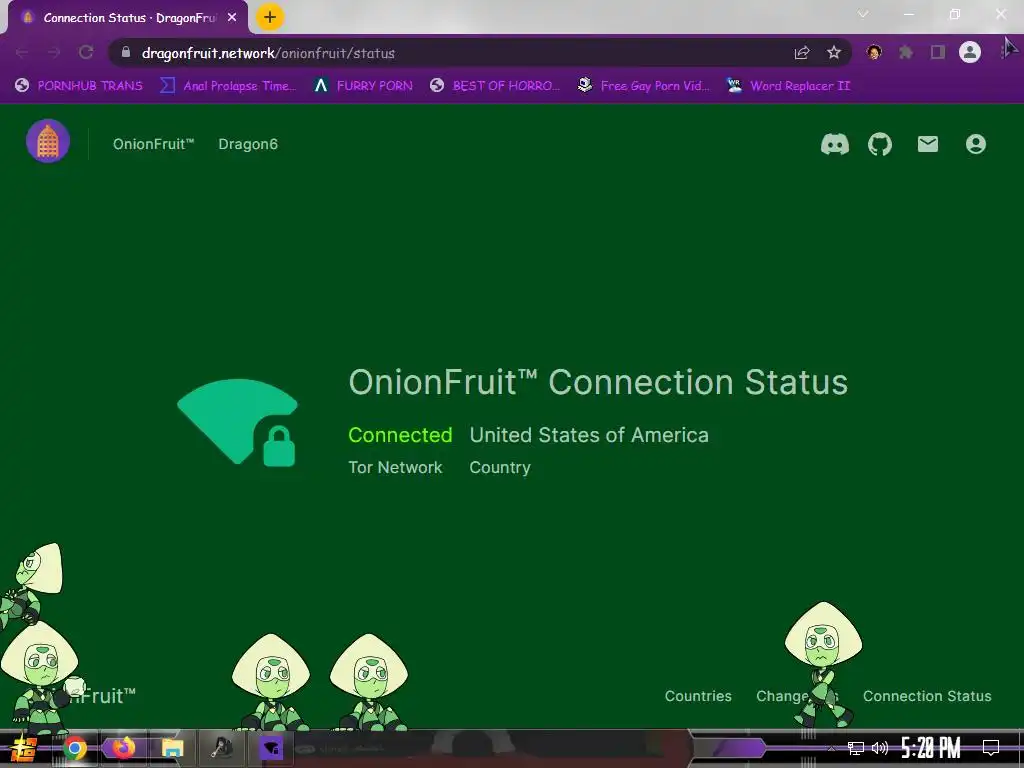Screen dimensions: 1024x768
Task: Launch Firefox from the taskbar
Action: pyautogui.click(x=123, y=747)
